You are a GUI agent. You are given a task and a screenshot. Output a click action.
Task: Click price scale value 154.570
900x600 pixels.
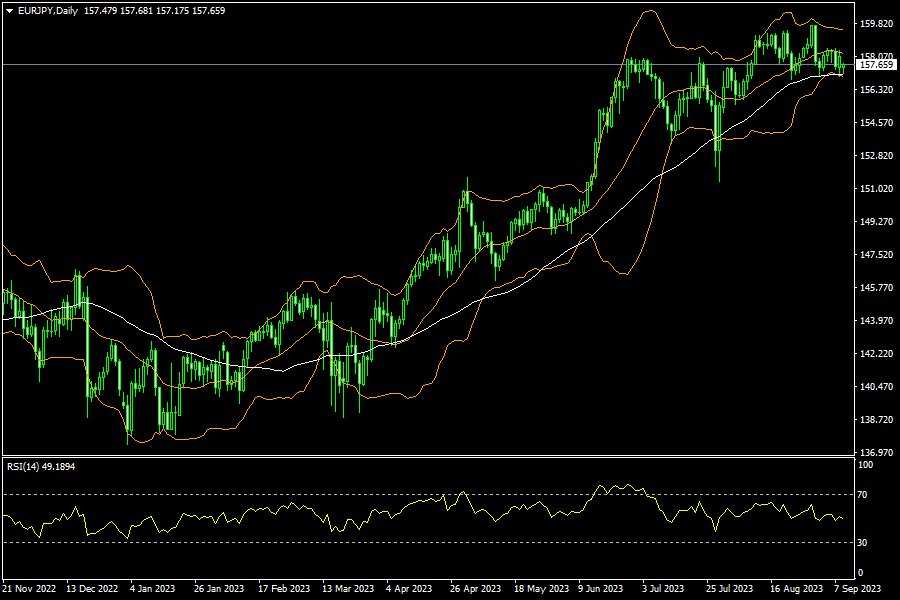coord(876,122)
